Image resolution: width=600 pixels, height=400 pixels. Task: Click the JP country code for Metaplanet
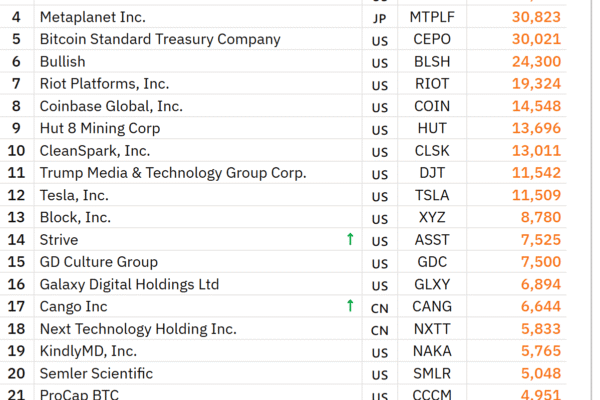point(379,18)
